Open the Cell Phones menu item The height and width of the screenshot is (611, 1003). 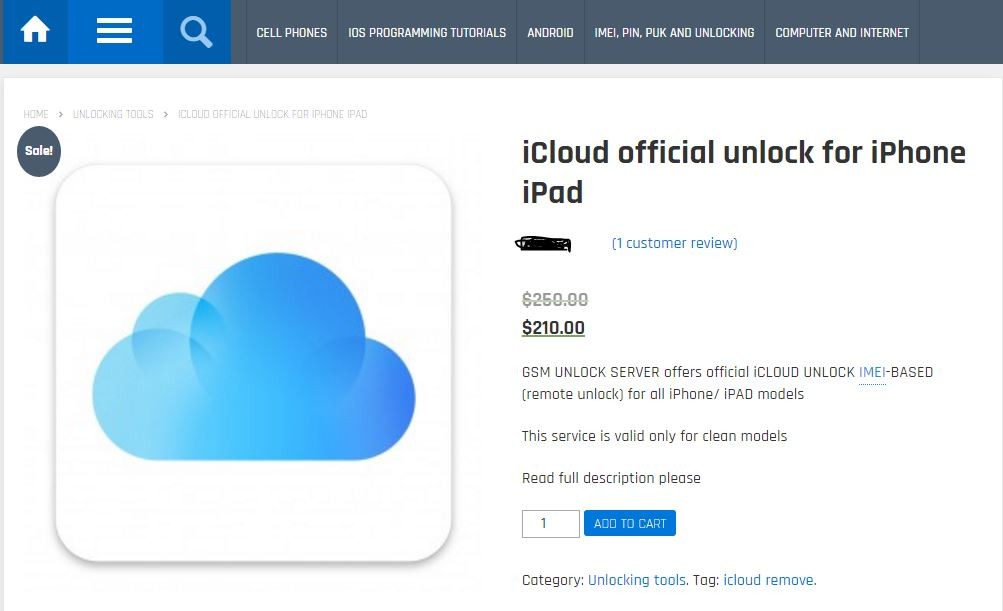coord(292,33)
